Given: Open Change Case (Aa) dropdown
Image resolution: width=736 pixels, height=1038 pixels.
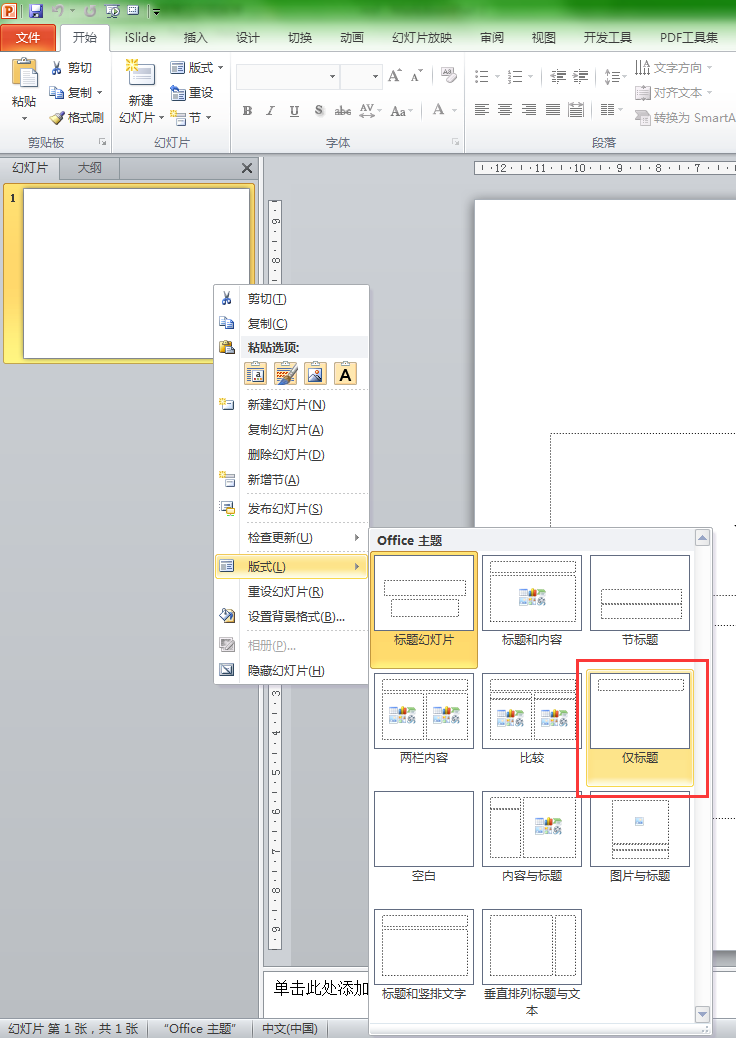Looking at the screenshot, I should pos(401,111).
